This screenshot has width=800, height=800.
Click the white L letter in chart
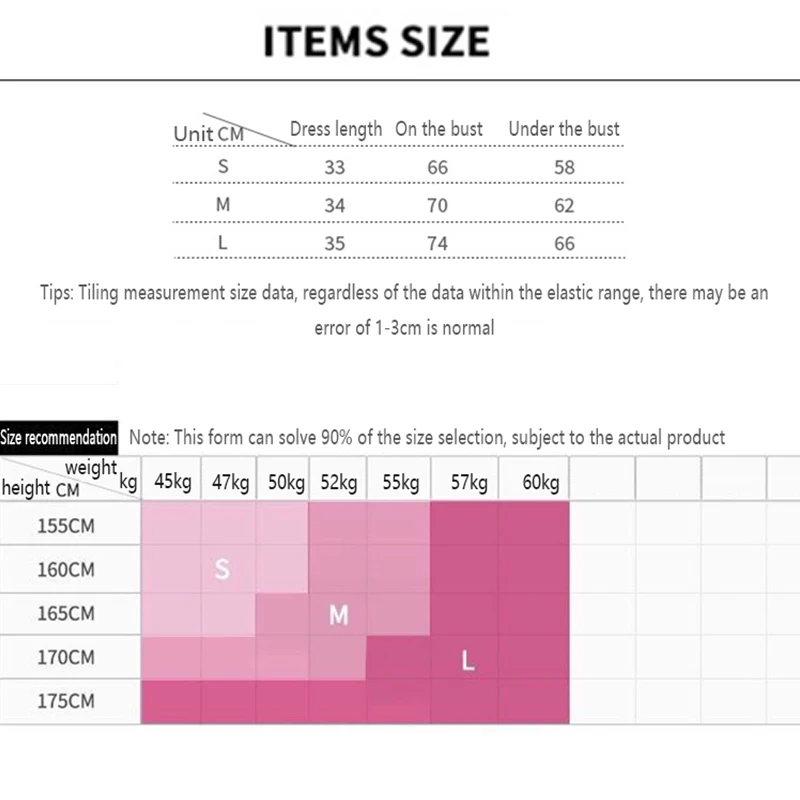[x=468, y=661]
